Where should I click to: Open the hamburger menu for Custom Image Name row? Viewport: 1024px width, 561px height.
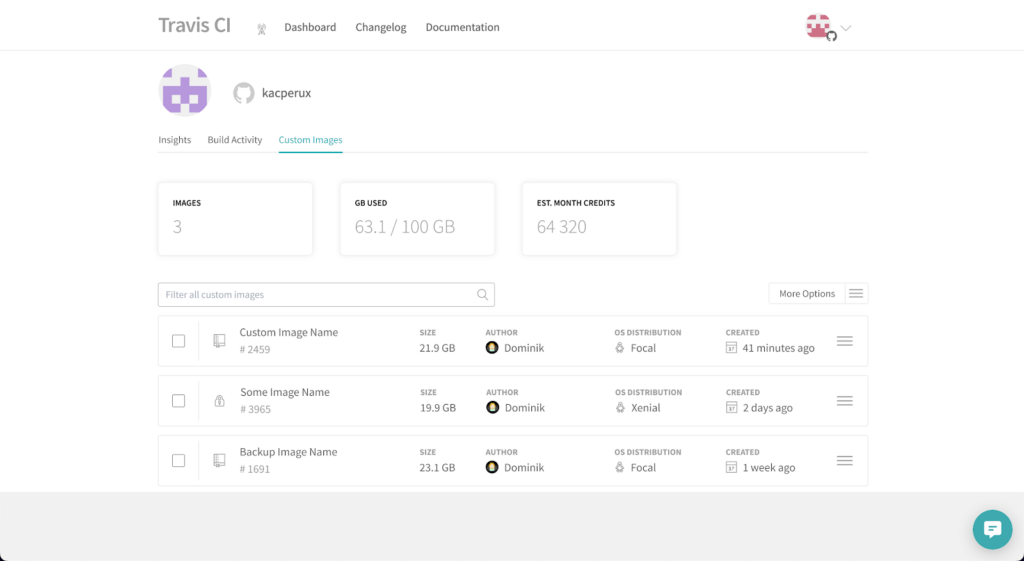(x=844, y=341)
